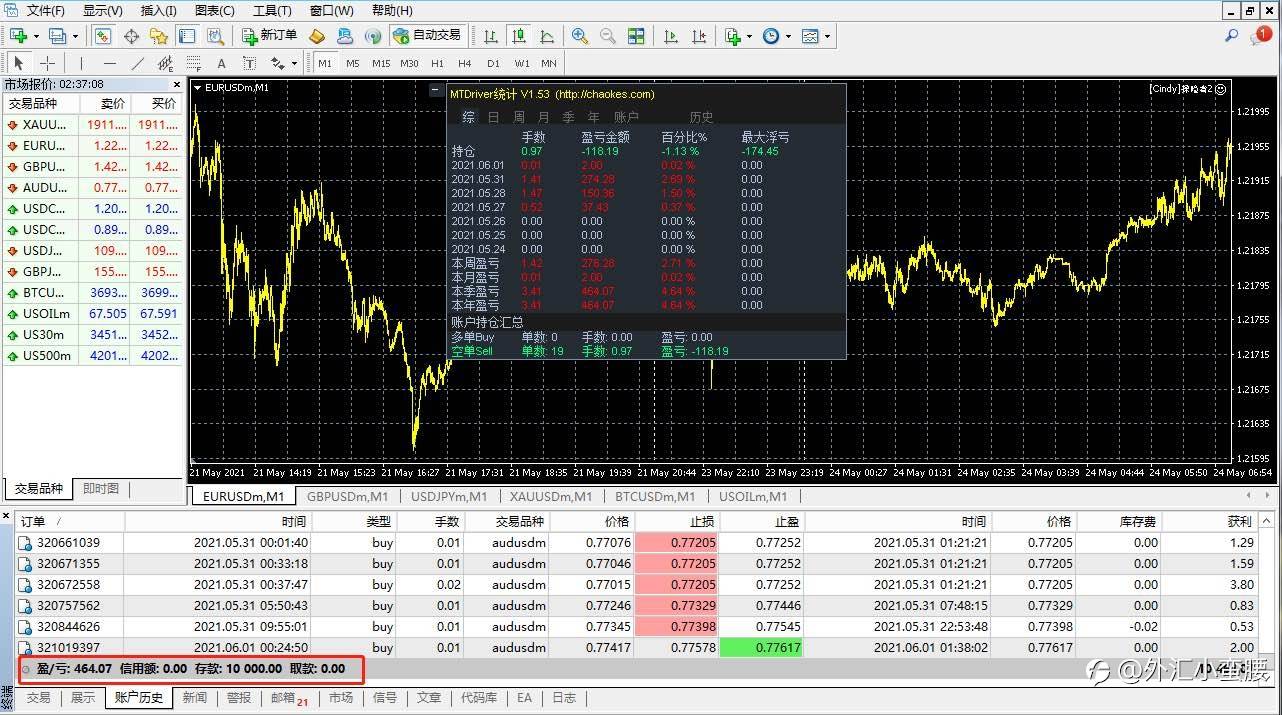The image size is (1282, 715).
Task: Open search magnifier at top right
Action: click(x=1232, y=36)
